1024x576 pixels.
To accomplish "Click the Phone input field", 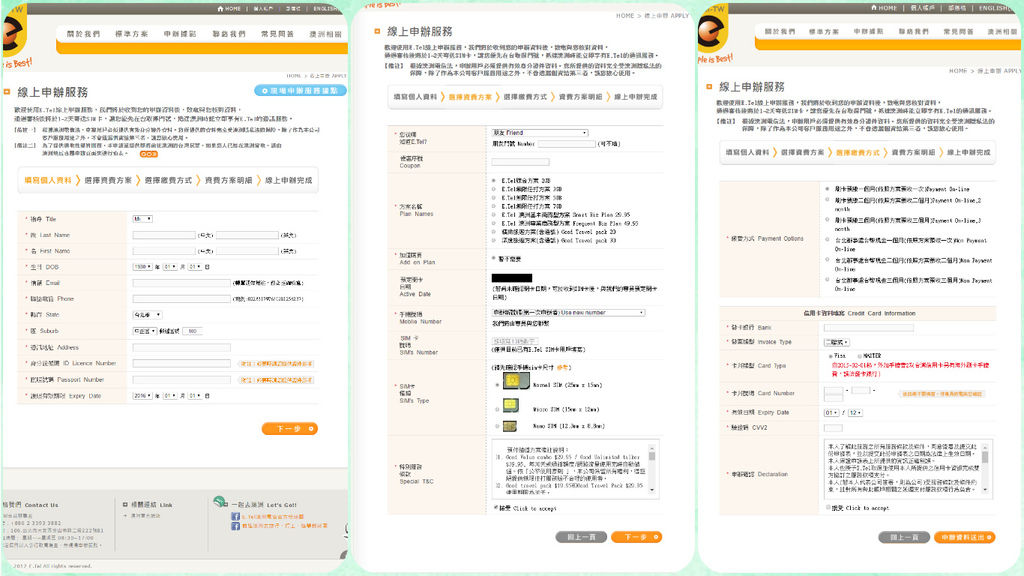I will point(182,299).
